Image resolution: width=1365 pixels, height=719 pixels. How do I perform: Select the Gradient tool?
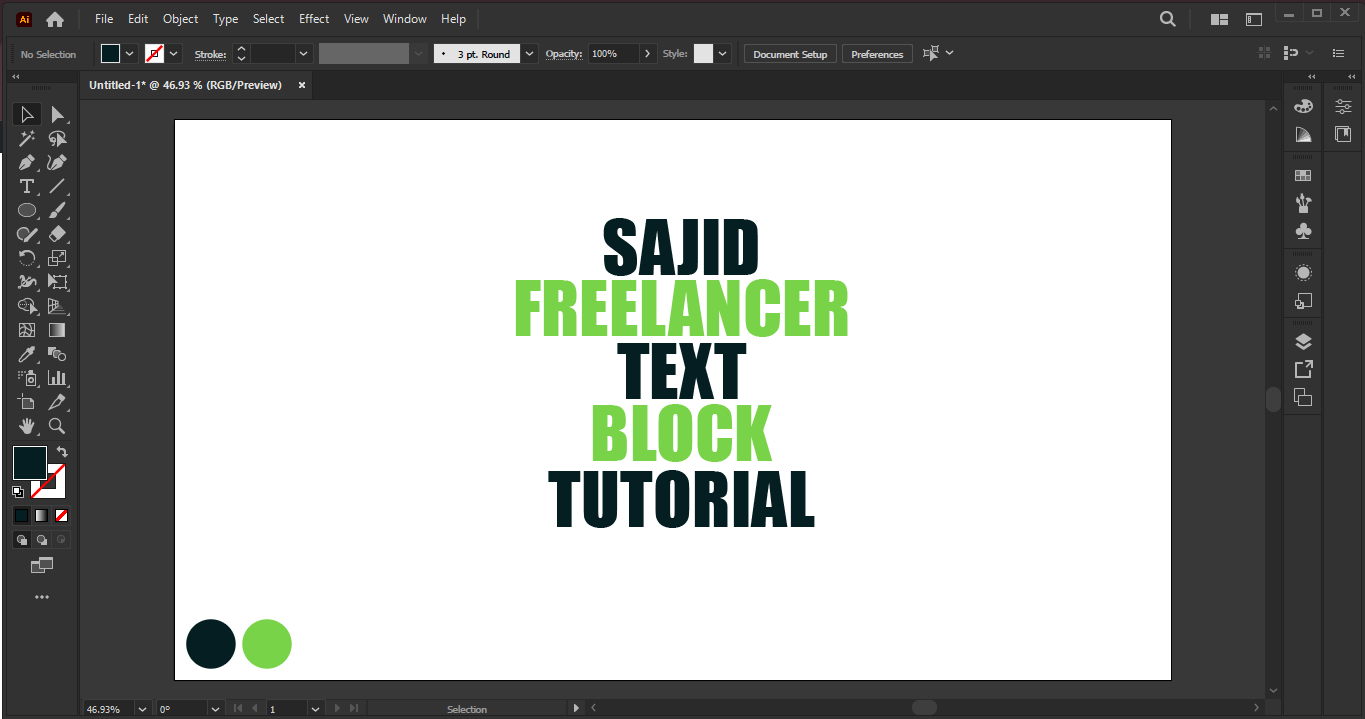58,330
